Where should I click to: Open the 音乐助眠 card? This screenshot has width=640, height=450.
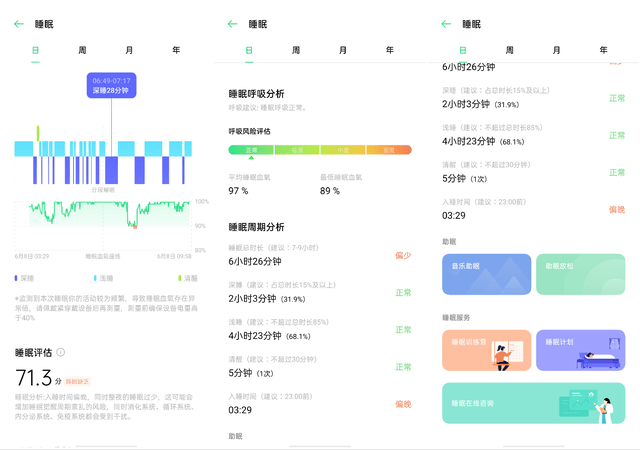(x=487, y=274)
